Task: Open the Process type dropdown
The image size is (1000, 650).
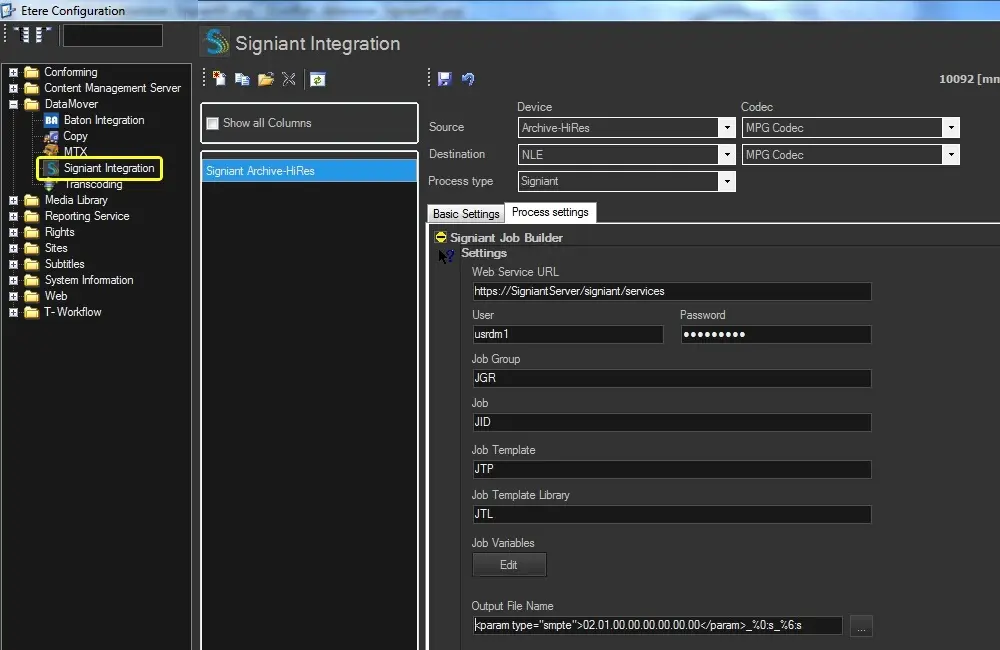Action: pyautogui.click(x=727, y=182)
